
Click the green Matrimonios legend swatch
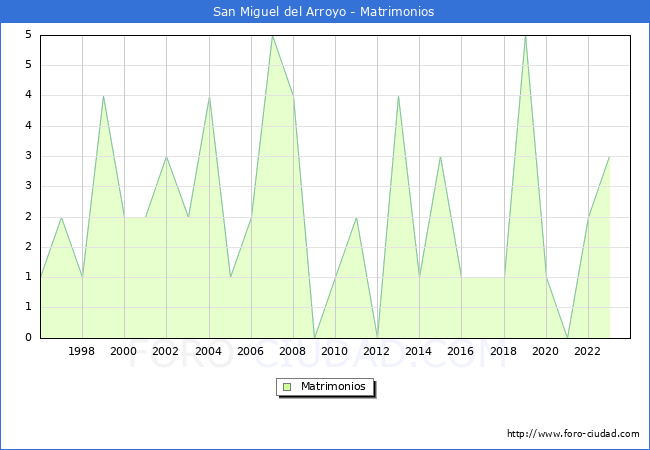(286, 386)
